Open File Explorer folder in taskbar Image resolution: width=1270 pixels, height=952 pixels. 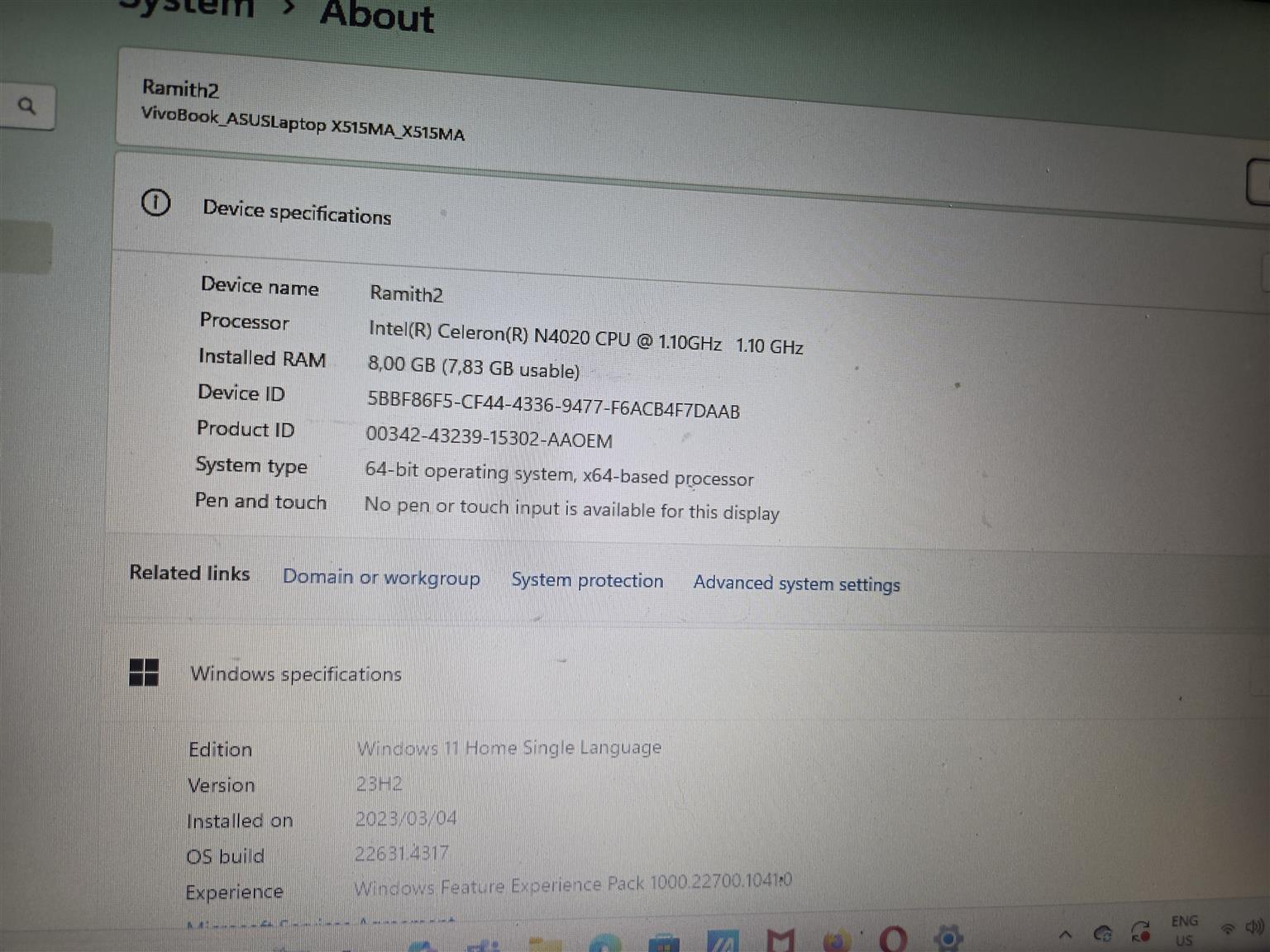546,944
